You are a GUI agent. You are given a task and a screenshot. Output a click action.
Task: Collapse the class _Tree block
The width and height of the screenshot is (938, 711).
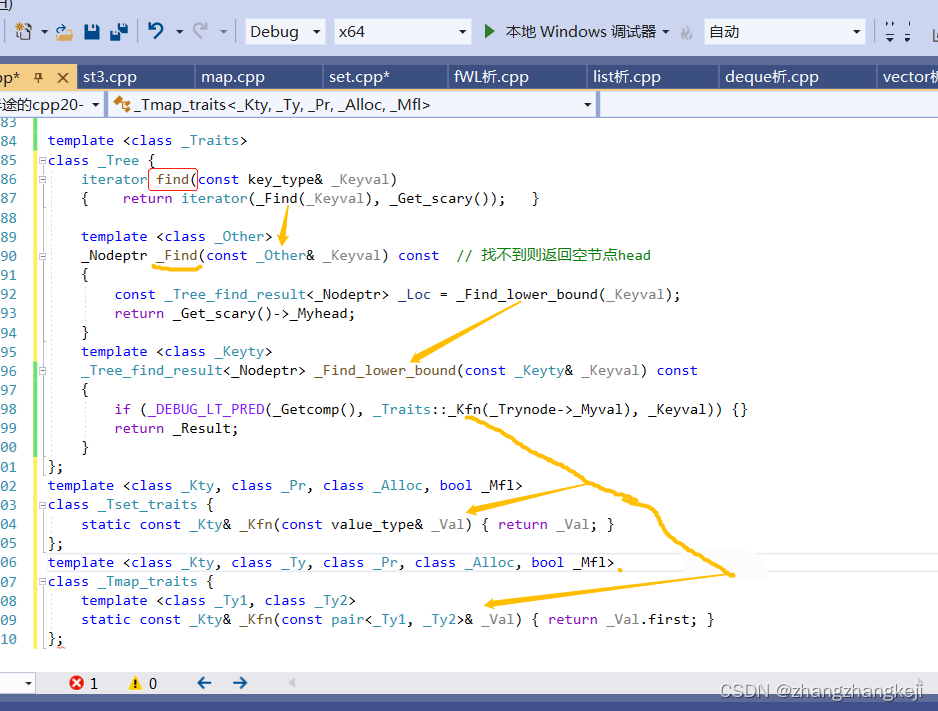click(x=42, y=160)
